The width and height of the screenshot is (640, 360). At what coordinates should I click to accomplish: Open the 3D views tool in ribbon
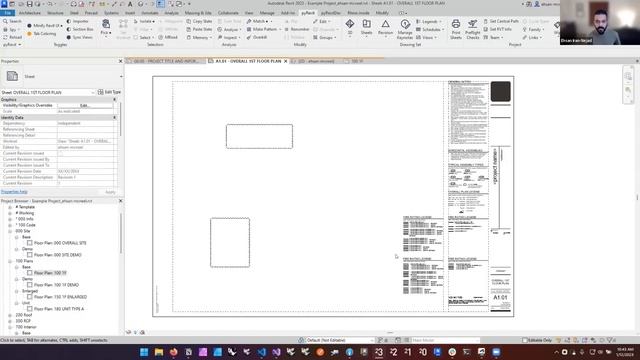[x=350, y=28]
